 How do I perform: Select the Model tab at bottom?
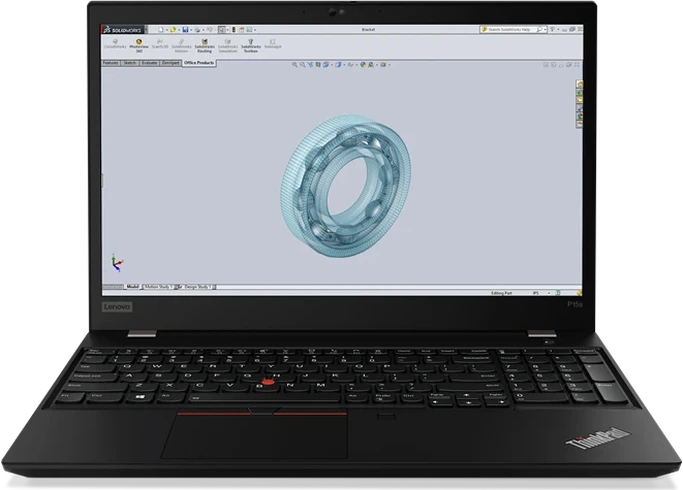(x=131, y=285)
